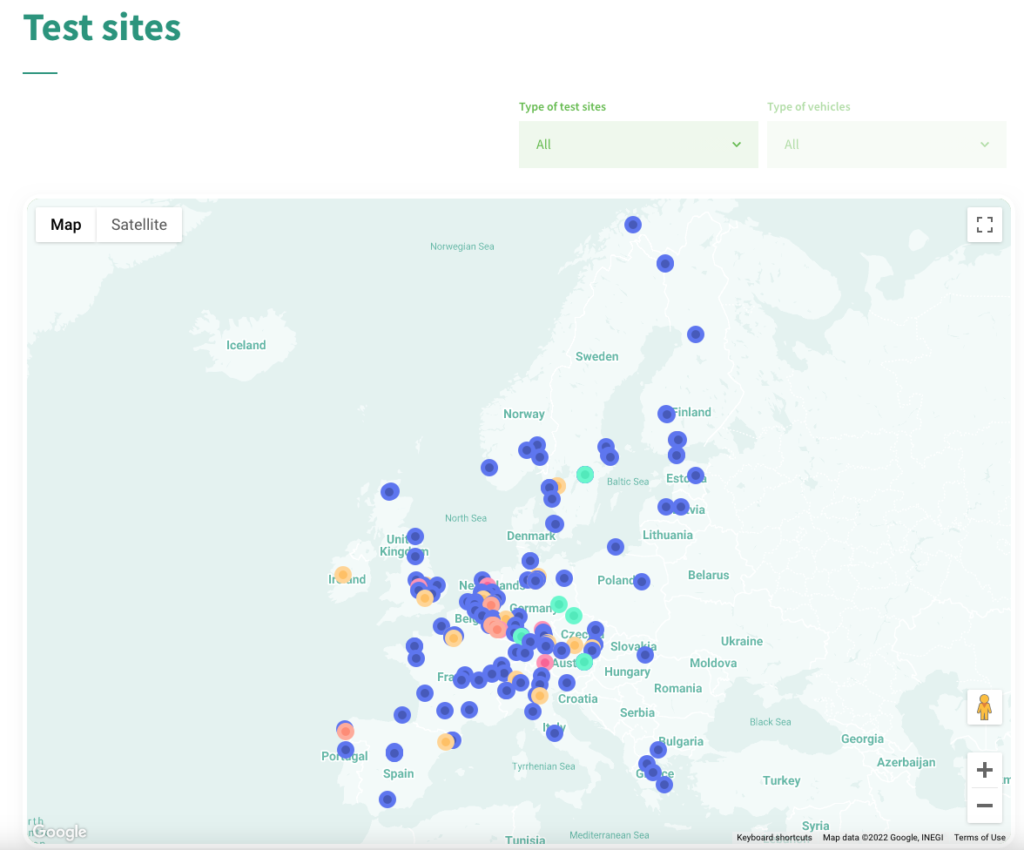The image size is (1024, 850).
Task: Click the Google logo on the map
Action: (x=57, y=832)
